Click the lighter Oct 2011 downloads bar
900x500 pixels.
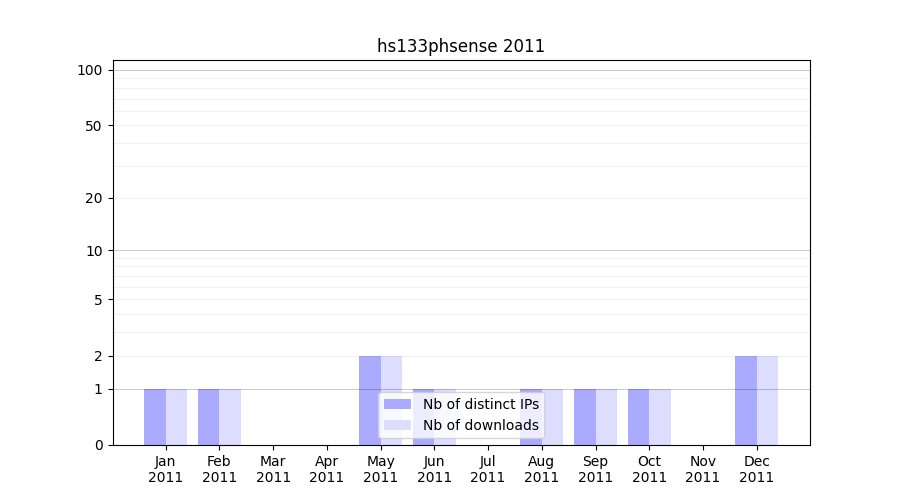tap(660, 417)
